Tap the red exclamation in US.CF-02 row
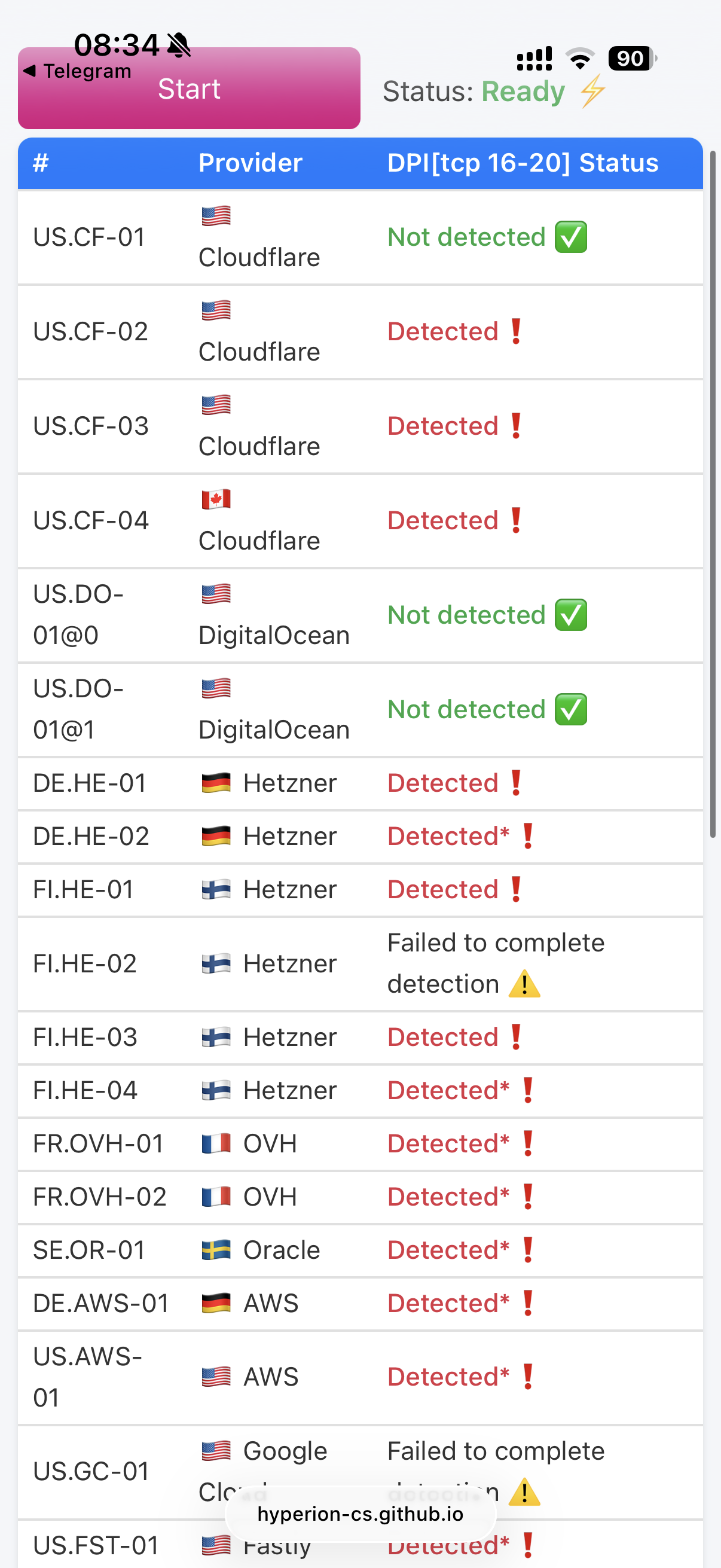This screenshot has height=1568, width=721. [x=516, y=331]
